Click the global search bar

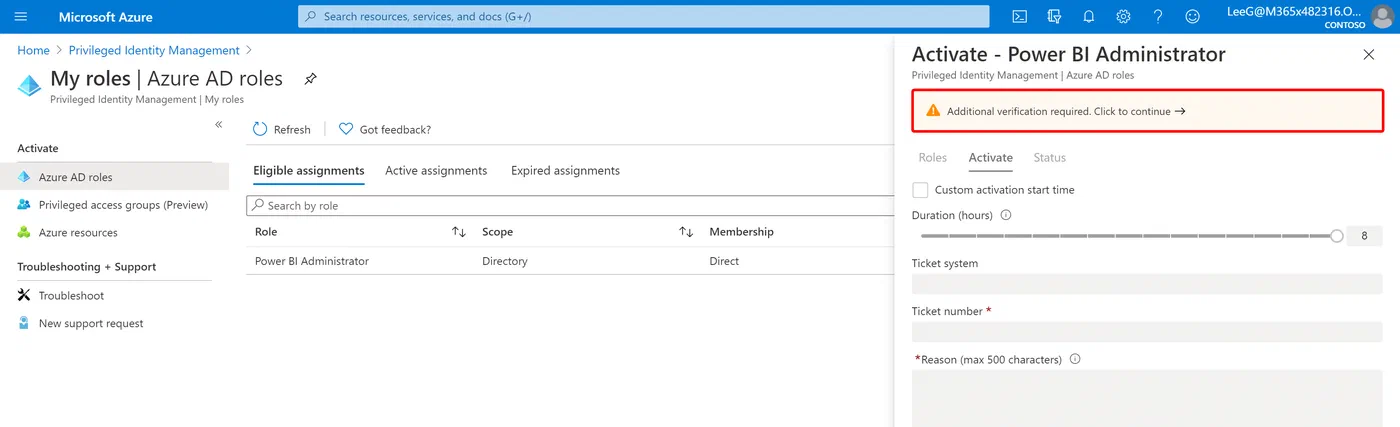pos(643,16)
